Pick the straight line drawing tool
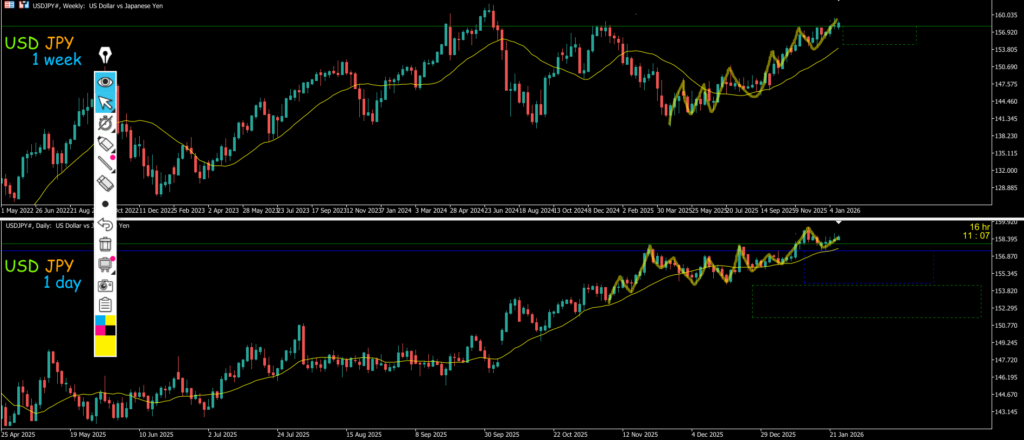This screenshot has height=440, width=1024. (x=105, y=164)
